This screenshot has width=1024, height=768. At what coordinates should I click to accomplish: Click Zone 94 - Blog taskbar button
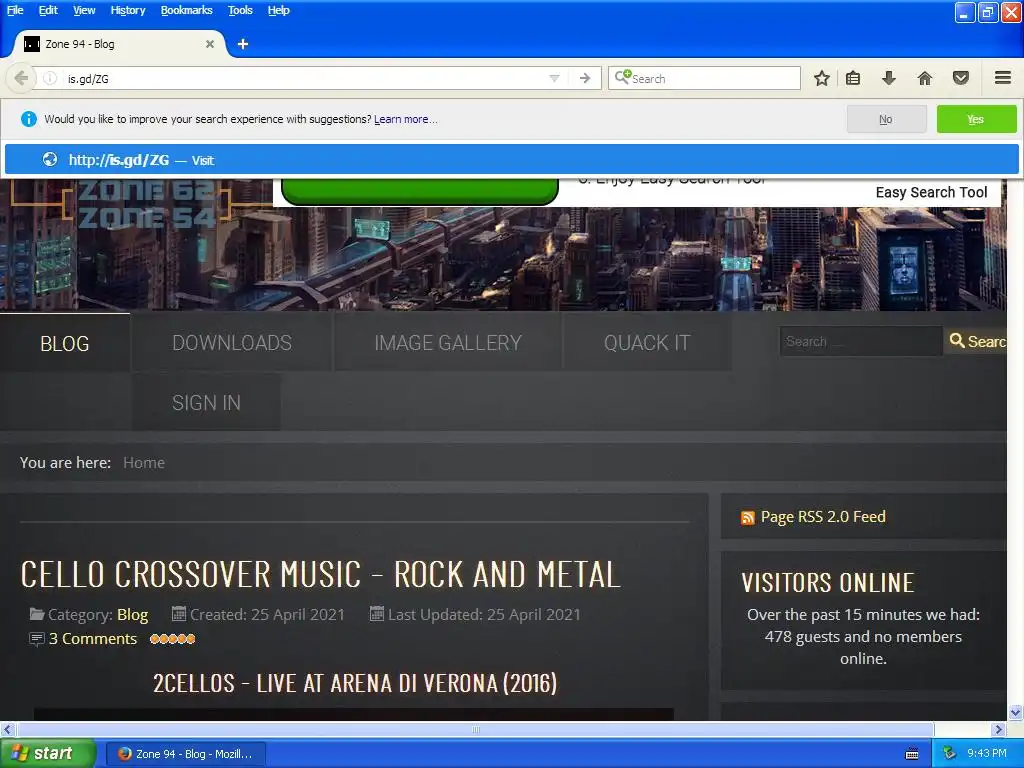click(185, 754)
